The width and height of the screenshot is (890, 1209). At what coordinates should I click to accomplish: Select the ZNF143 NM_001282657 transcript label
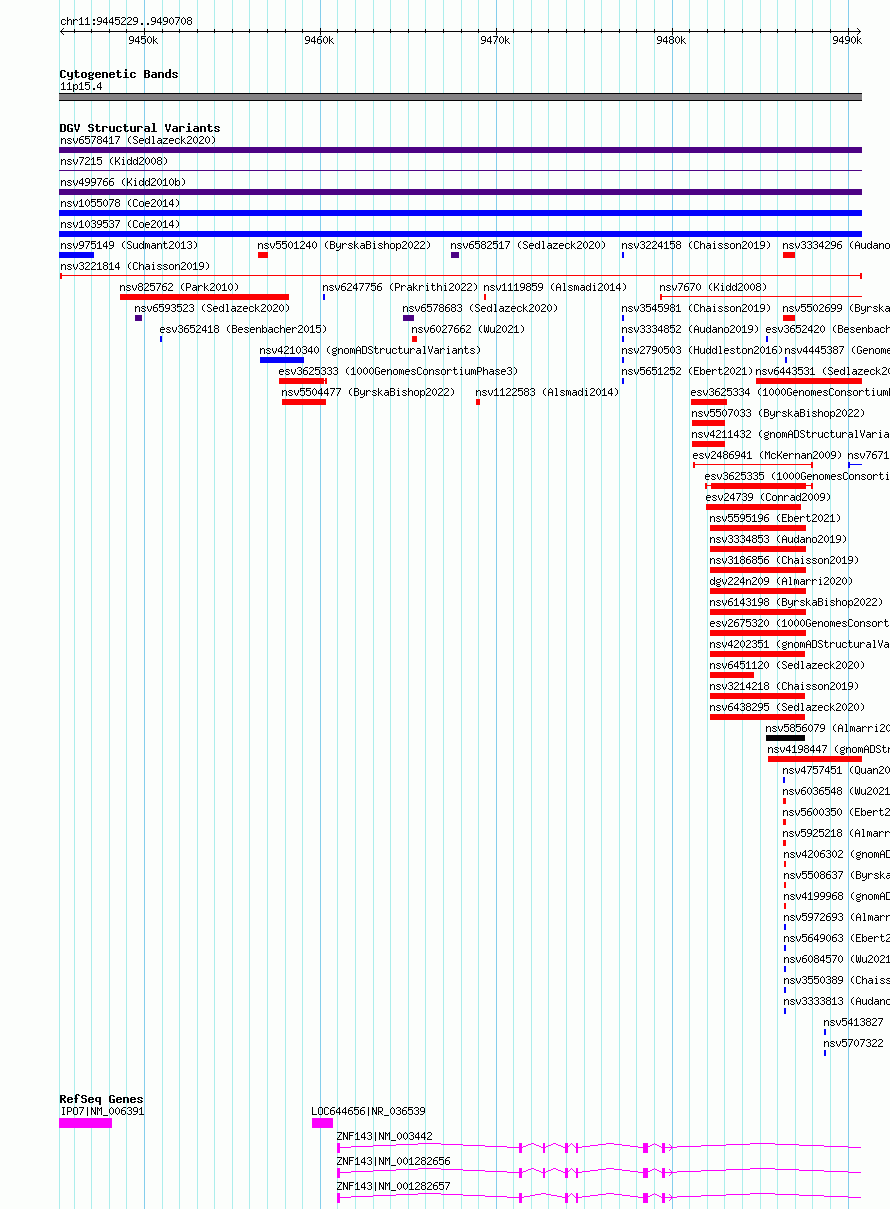(x=394, y=1186)
